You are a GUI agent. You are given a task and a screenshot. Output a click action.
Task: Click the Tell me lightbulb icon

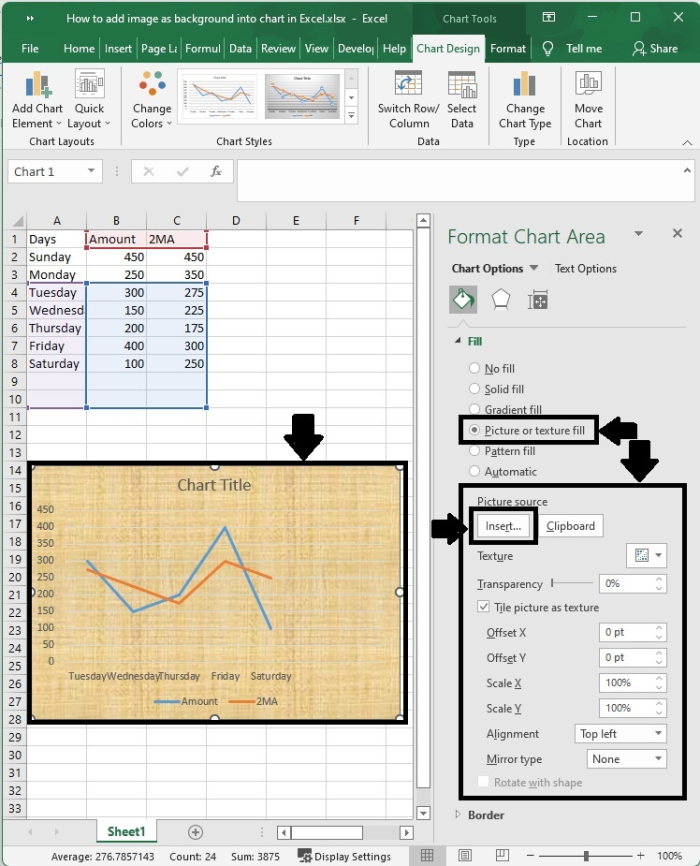tap(548, 49)
